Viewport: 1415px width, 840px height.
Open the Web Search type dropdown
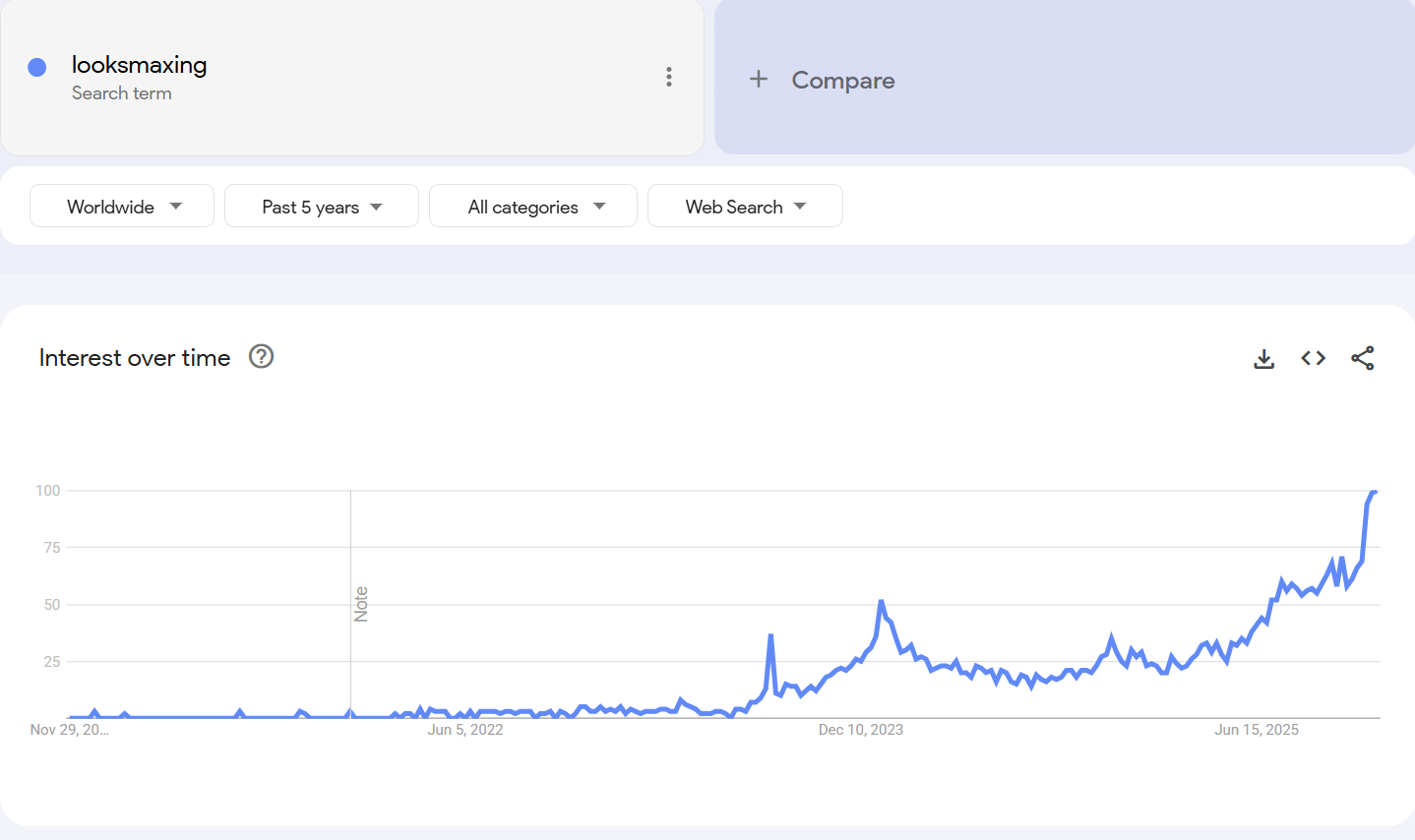coord(745,207)
